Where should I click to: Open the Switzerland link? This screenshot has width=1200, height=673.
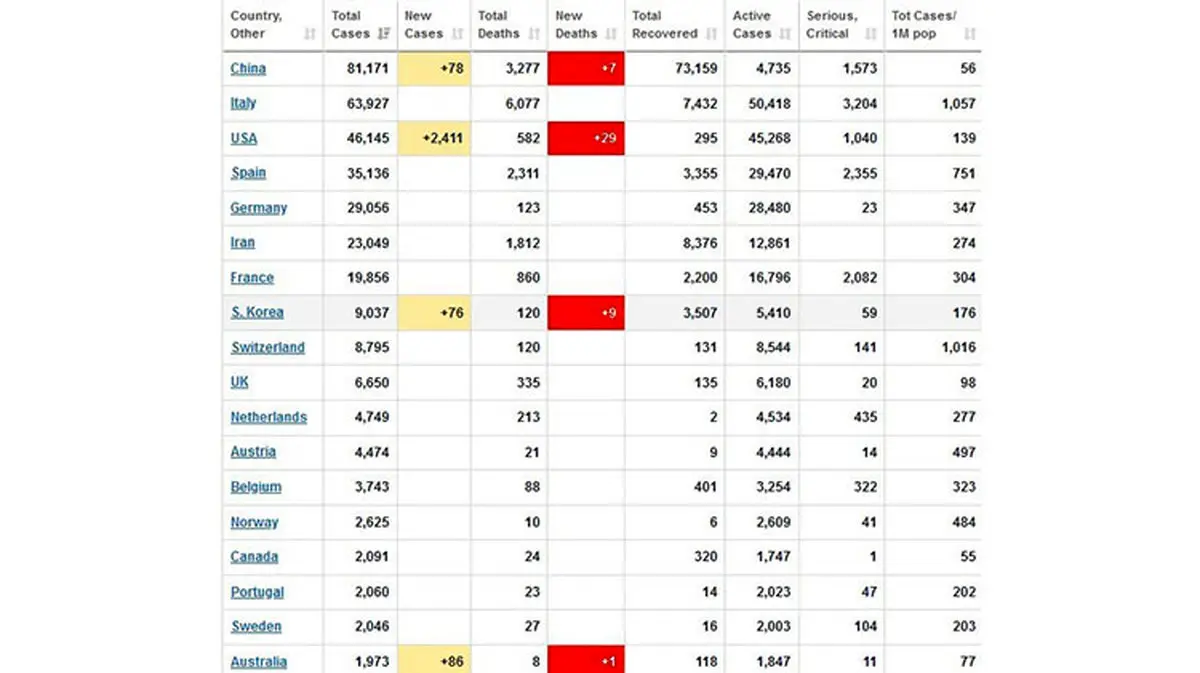click(268, 347)
